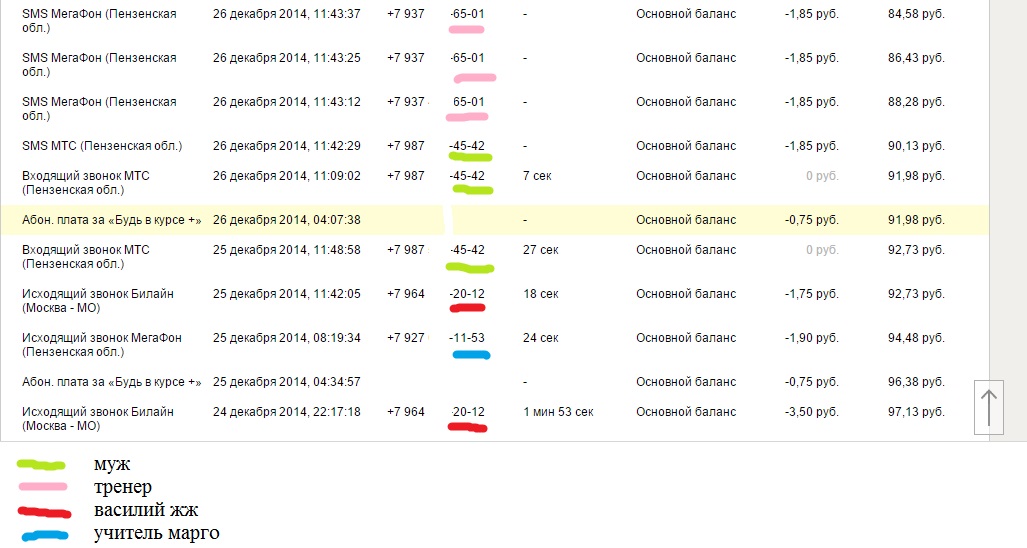Image resolution: width=1027 pixels, height=548 pixels.
Task: Click the legend label тренер
Action: click(123, 487)
